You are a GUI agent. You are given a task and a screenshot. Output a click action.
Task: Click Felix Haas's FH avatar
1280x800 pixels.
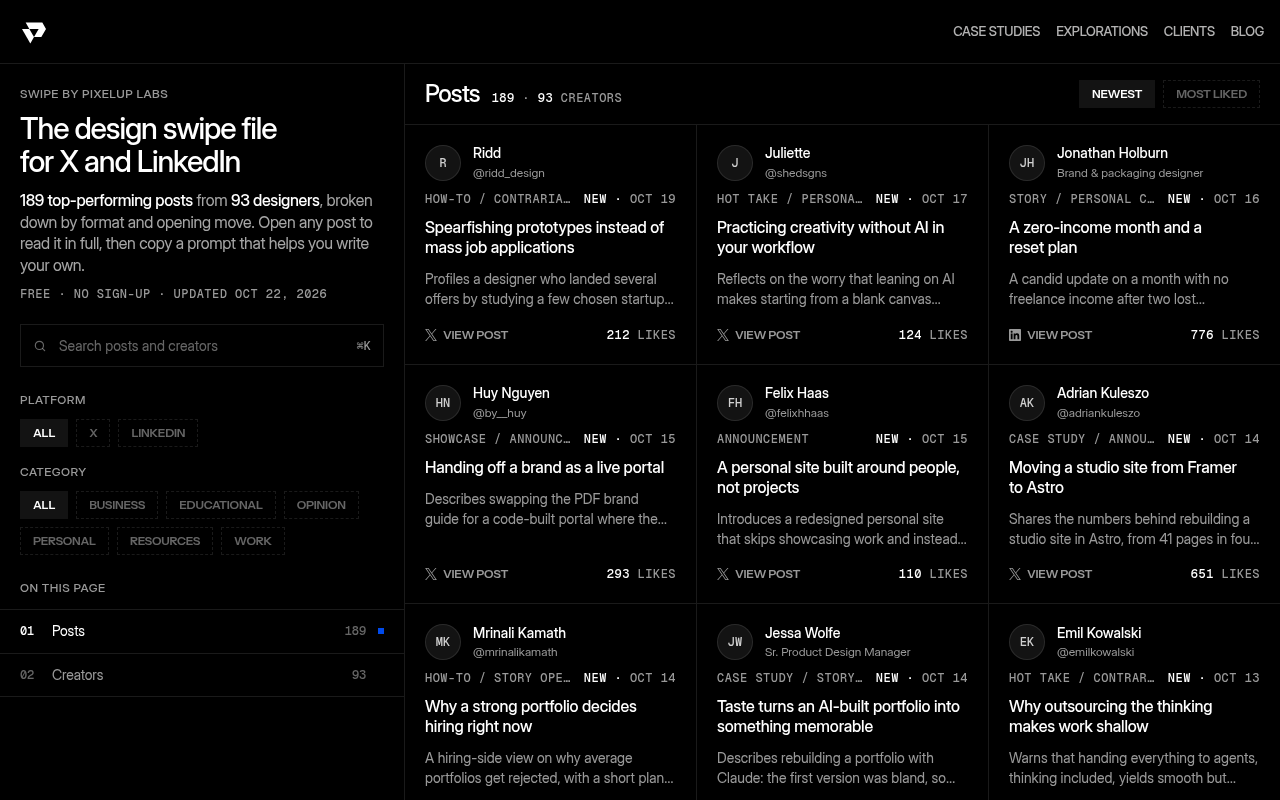tap(735, 403)
